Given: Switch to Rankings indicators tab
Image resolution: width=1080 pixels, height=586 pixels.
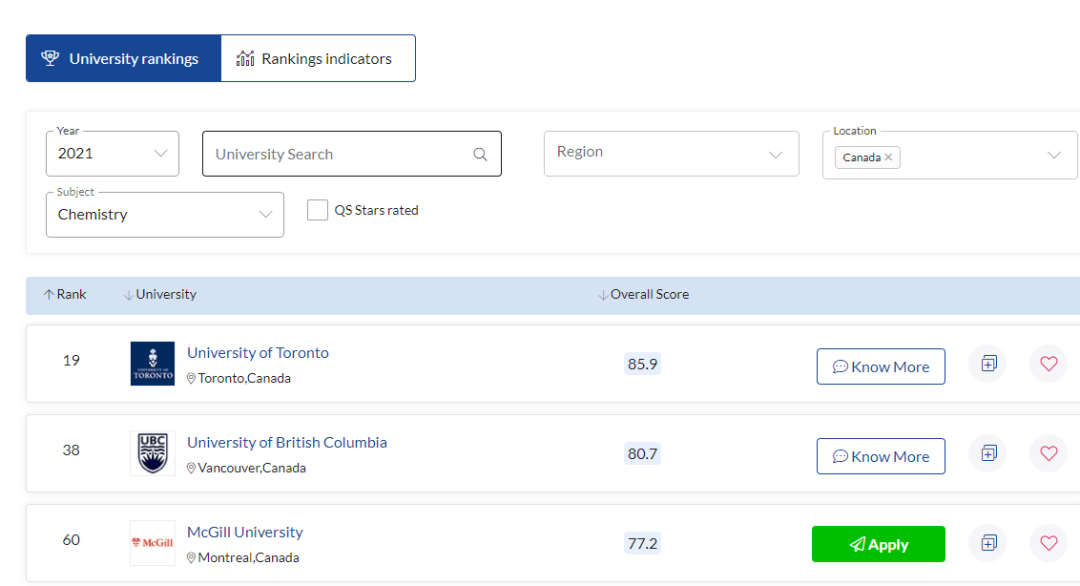Looking at the screenshot, I should (317, 59).
